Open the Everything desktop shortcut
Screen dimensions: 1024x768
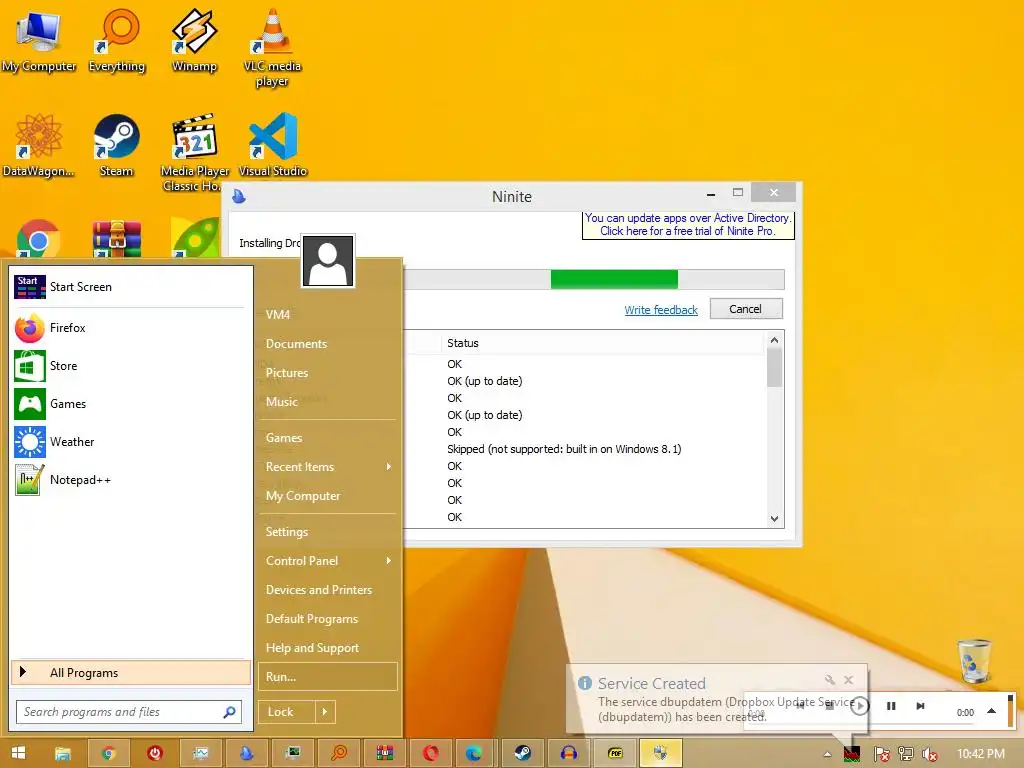117,40
